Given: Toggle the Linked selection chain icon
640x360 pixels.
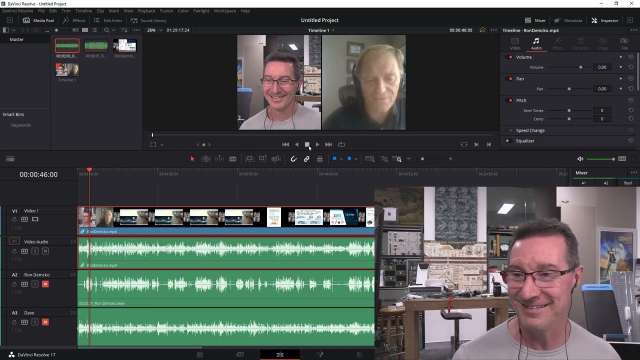Looking at the screenshot, I should tap(307, 159).
